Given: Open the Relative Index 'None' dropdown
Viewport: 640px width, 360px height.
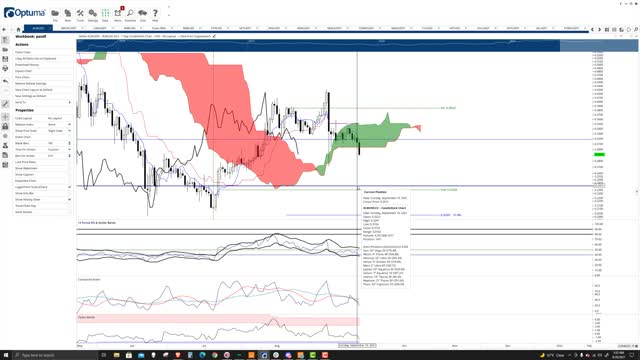Looking at the screenshot, I should tap(59, 124).
